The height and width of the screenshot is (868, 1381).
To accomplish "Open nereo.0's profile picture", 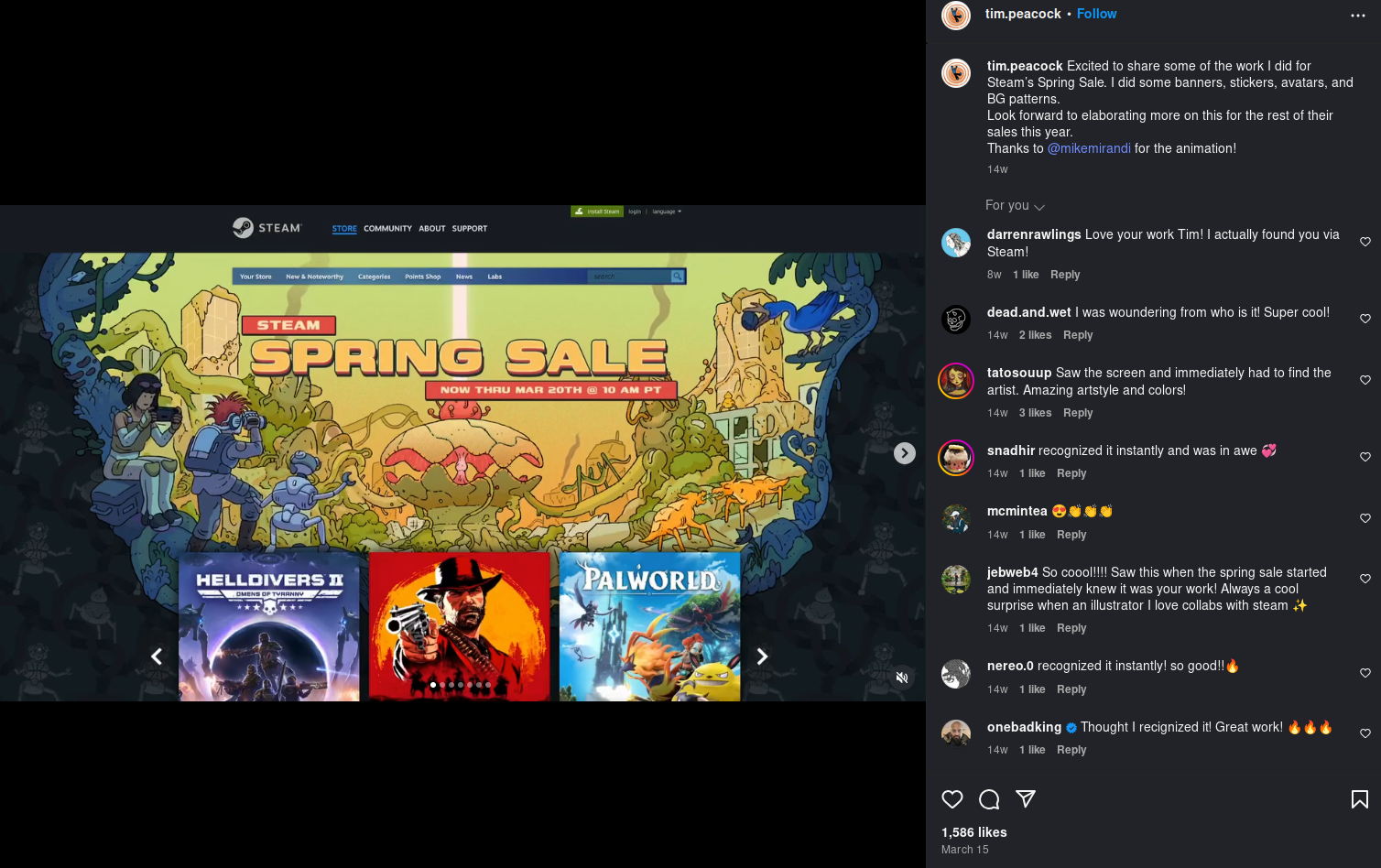I will [956, 674].
